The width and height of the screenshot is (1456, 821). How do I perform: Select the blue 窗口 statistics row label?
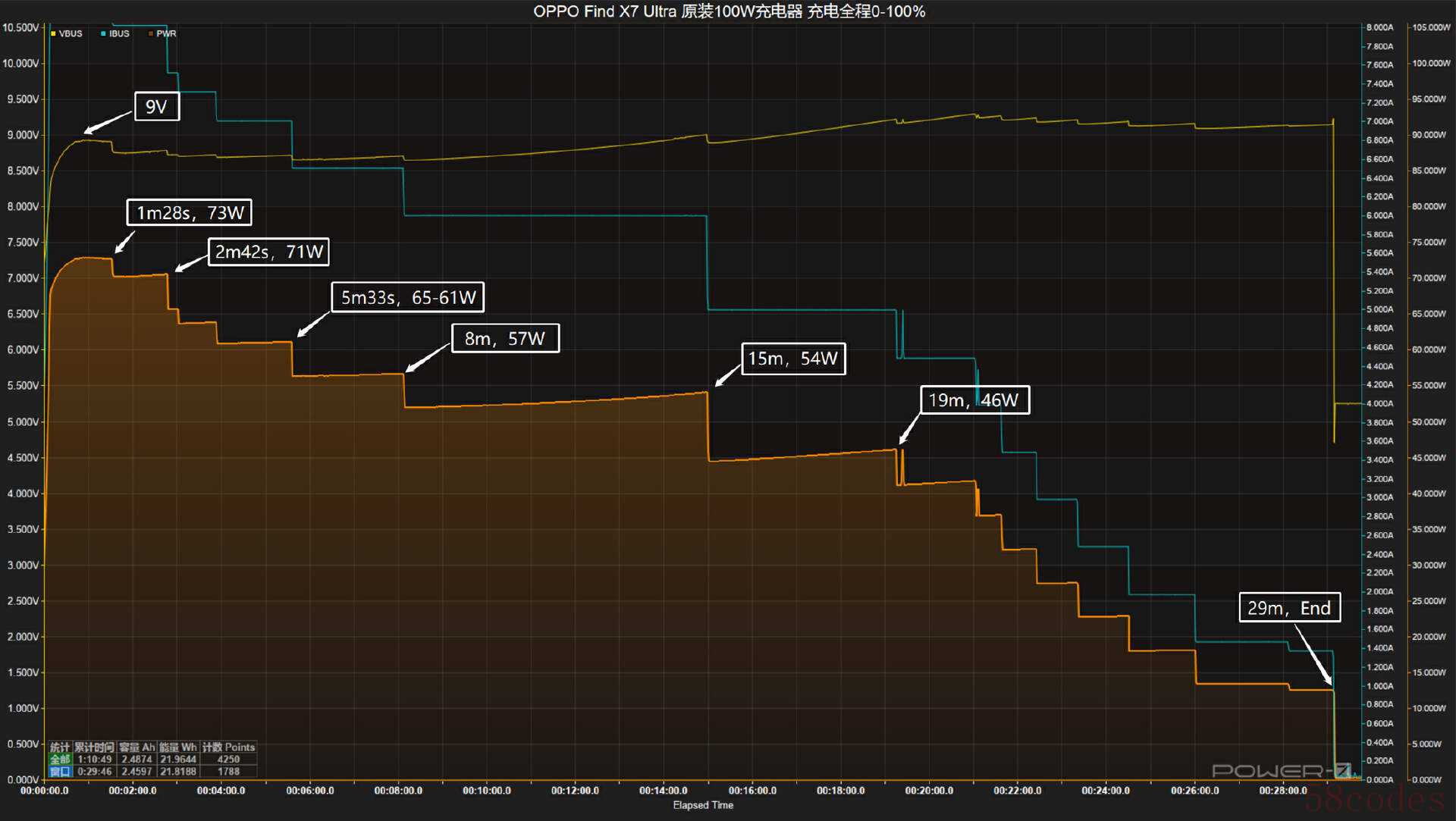tap(60, 771)
